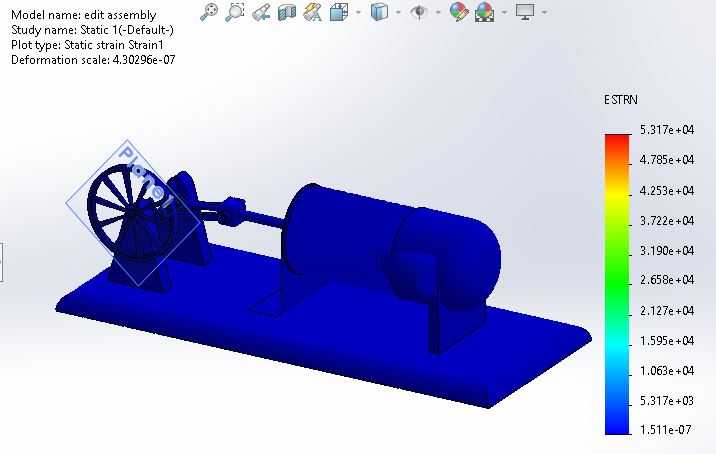The width and height of the screenshot is (716, 454).
Task: Click the View Settings monitor icon
Action: tap(525, 12)
